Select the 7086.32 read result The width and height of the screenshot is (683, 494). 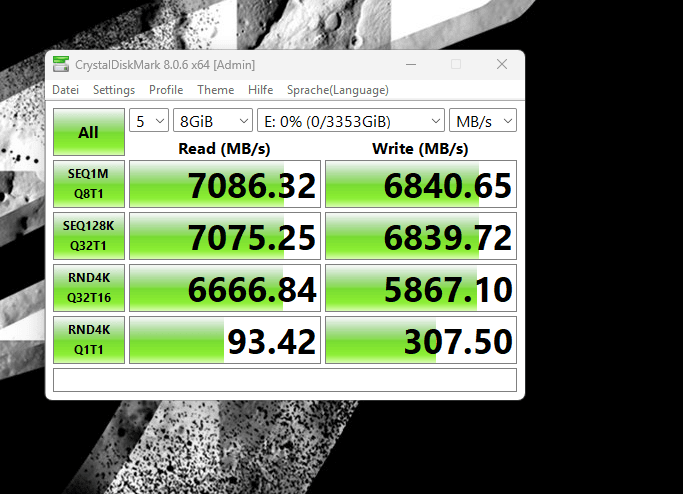click(225, 184)
